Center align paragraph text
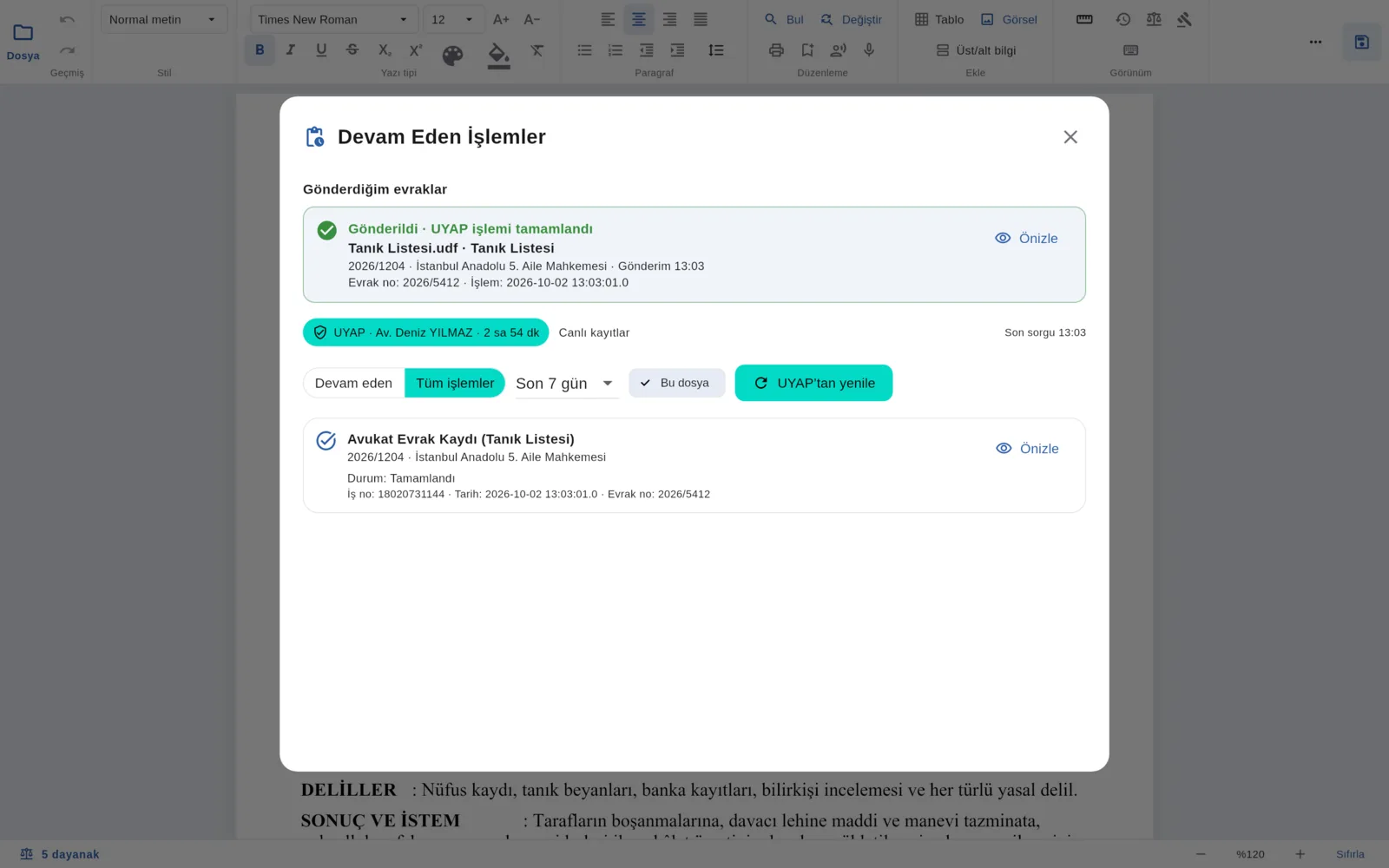This screenshot has width=1389, height=868. (x=639, y=19)
